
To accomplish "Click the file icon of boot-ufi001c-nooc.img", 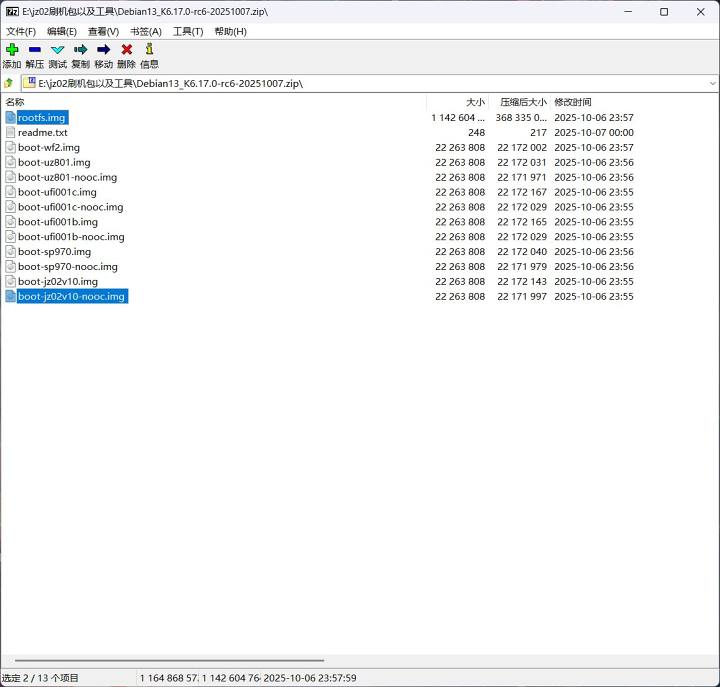I will click(11, 207).
